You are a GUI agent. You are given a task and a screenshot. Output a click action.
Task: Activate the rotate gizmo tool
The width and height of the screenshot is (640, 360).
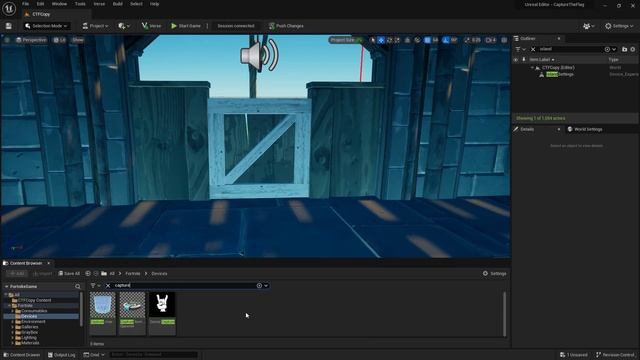(389, 40)
